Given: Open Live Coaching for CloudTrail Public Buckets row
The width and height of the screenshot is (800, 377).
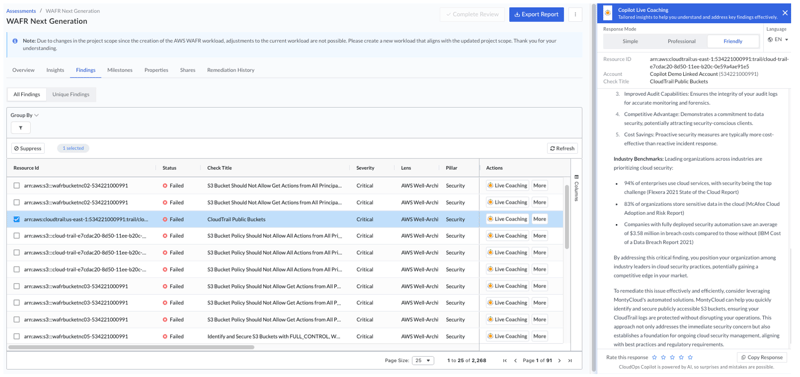Looking at the screenshot, I should 507,219.
